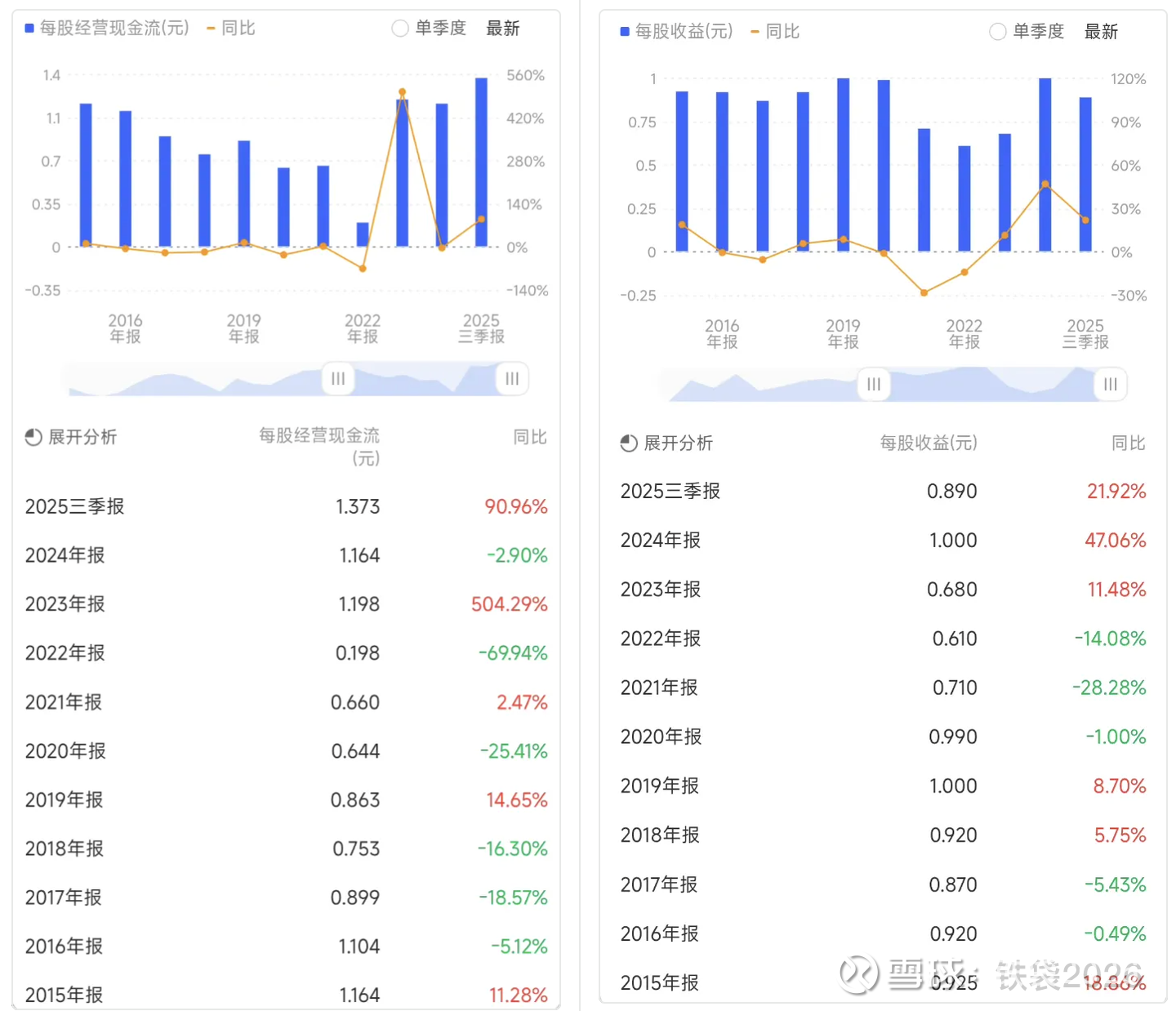Viewport: 1176px width, 1011px height.
Task: Click cash flow value 0.198
Action: point(358,653)
